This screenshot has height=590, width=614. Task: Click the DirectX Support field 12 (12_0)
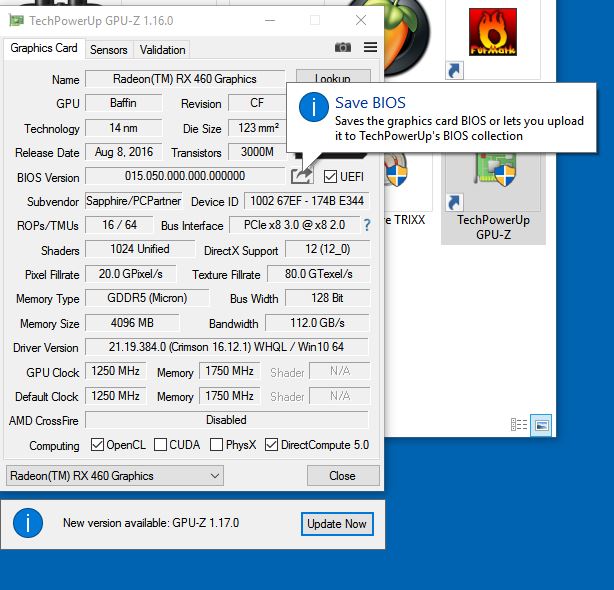click(327, 249)
